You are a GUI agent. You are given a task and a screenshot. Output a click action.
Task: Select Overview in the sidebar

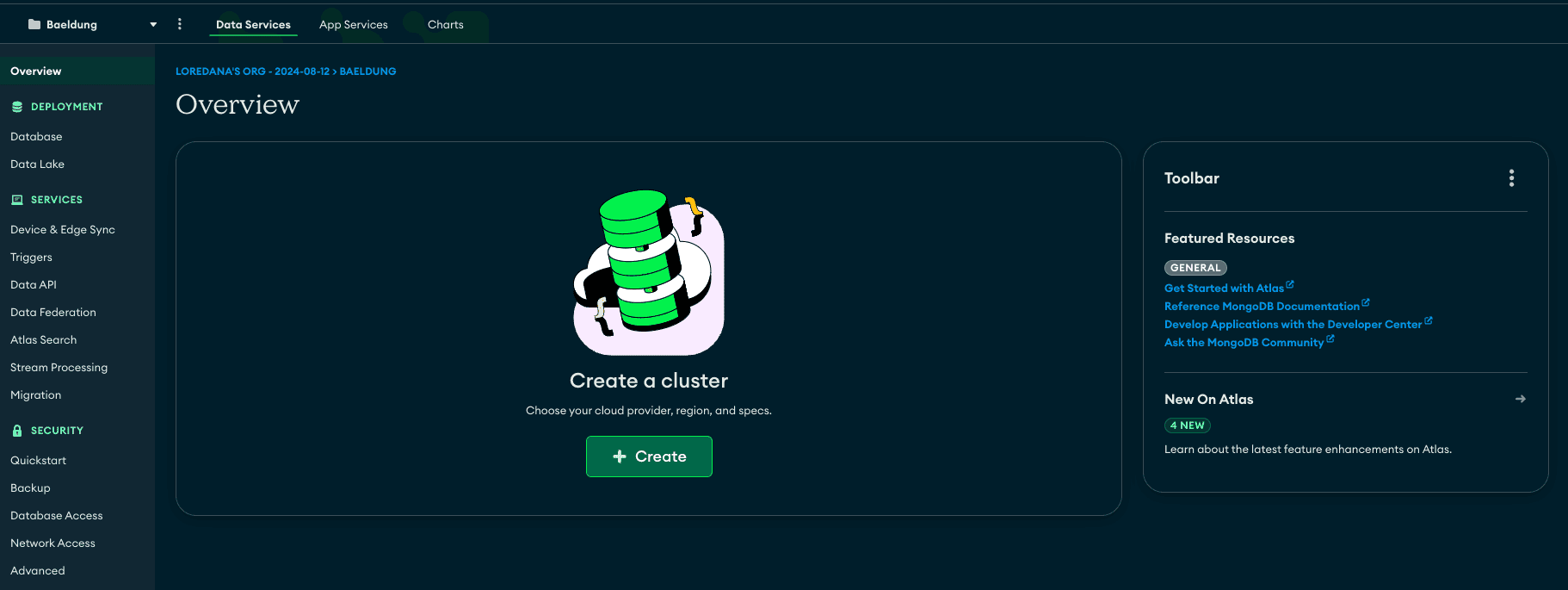[77, 71]
